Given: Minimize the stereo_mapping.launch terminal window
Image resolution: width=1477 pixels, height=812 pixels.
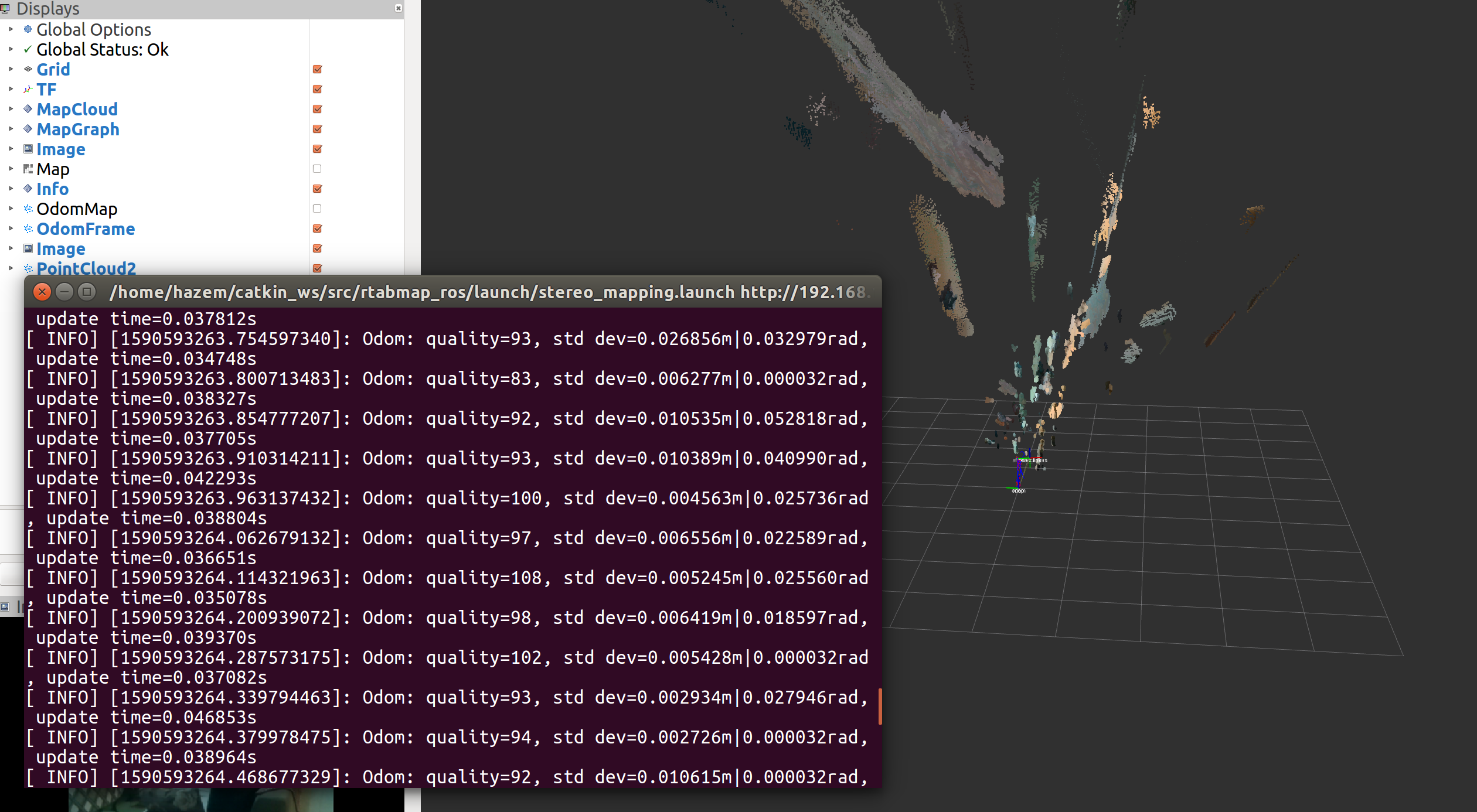Looking at the screenshot, I should (64, 292).
